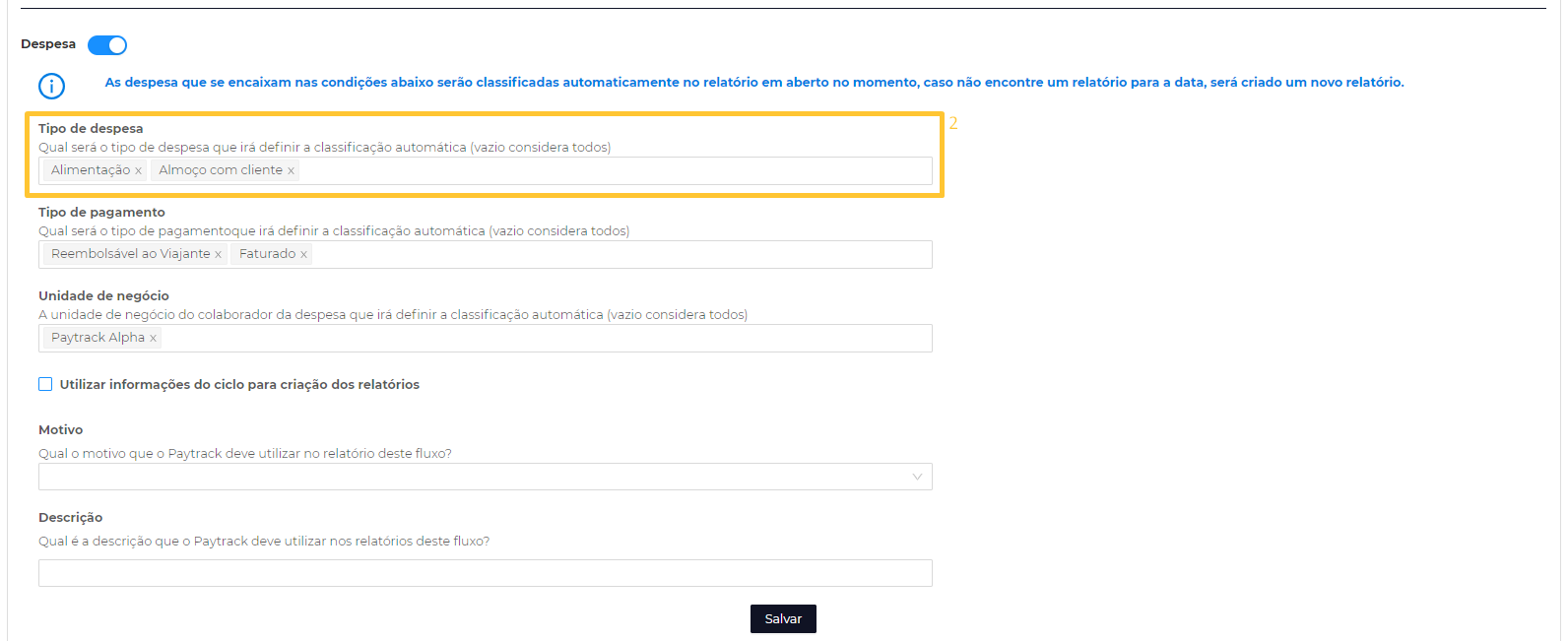Select the Paytrack Alpha tag label
This screenshot has height=641, width=1568.
pyautogui.click(x=98, y=338)
